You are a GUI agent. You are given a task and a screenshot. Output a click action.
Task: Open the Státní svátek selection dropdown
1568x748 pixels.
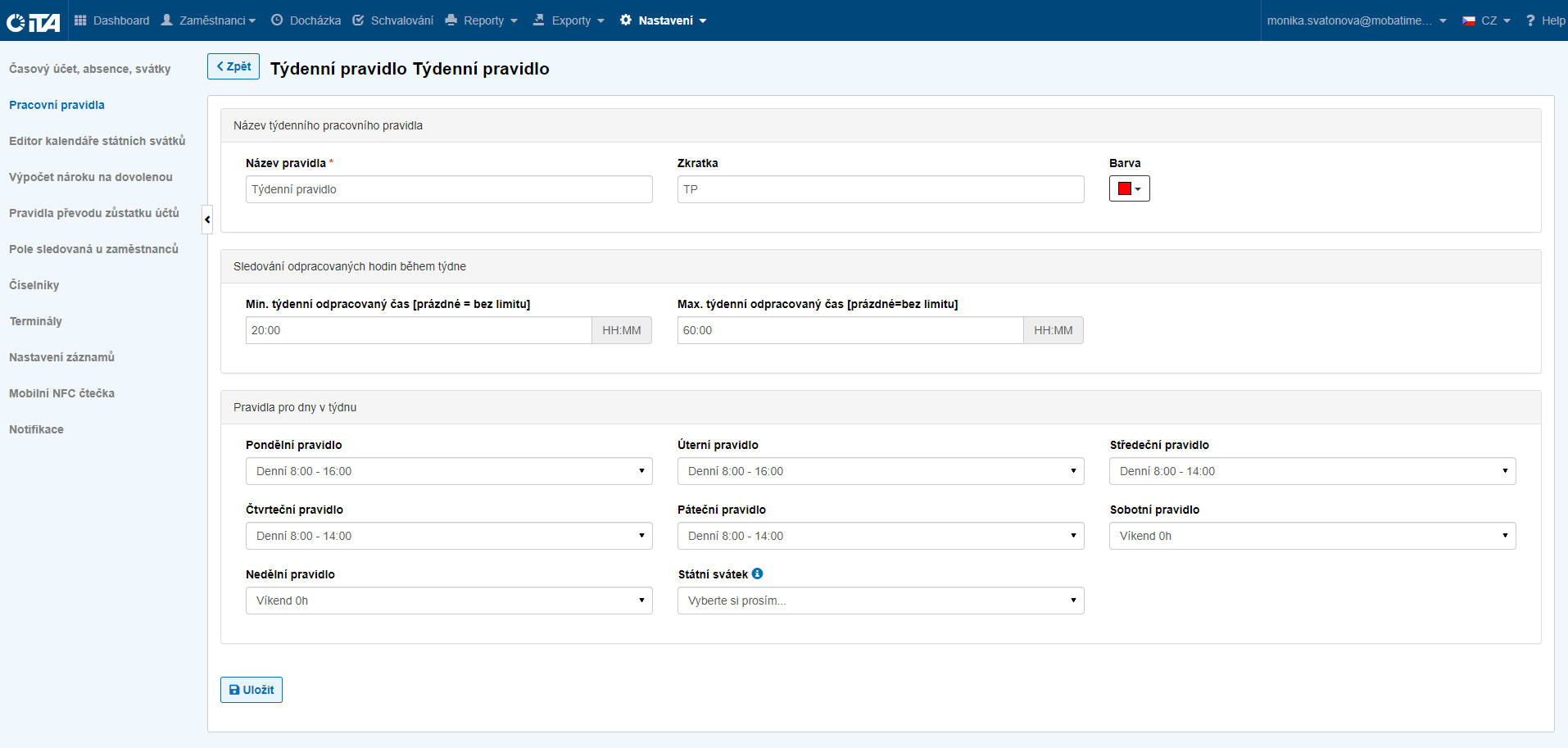pos(880,601)
